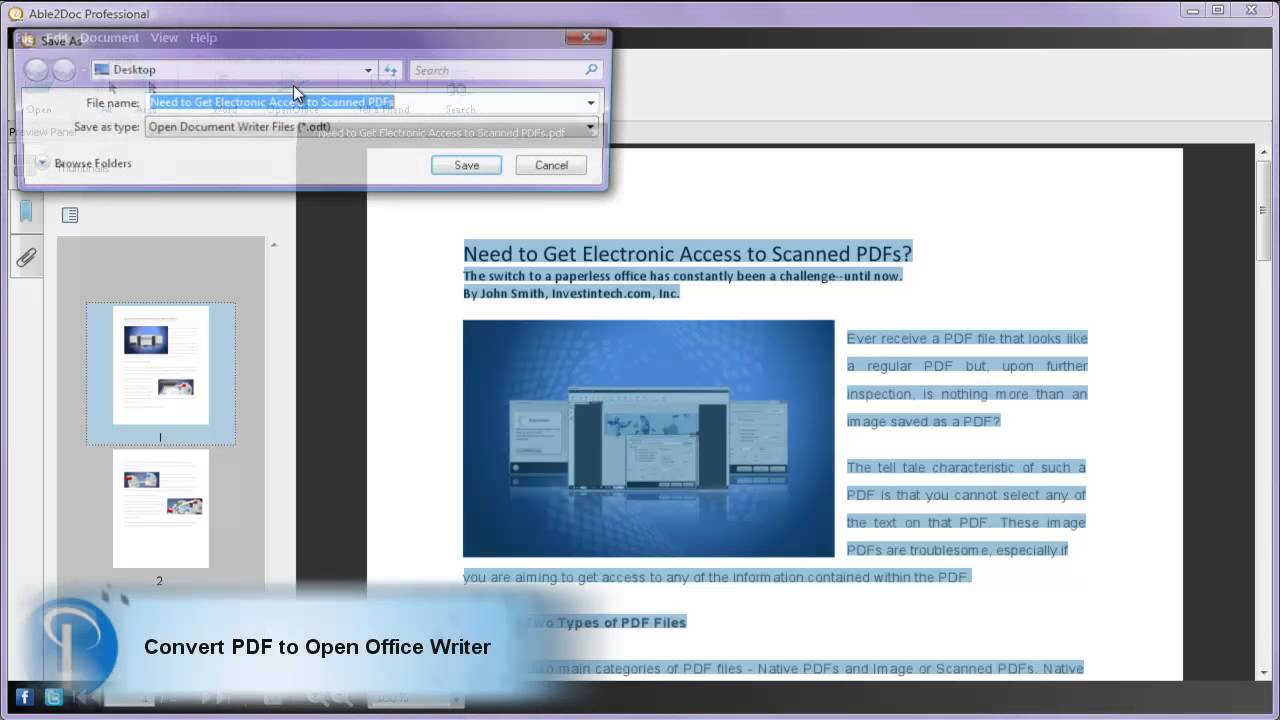Click the refresh button beside the location bar

point(390,70)
